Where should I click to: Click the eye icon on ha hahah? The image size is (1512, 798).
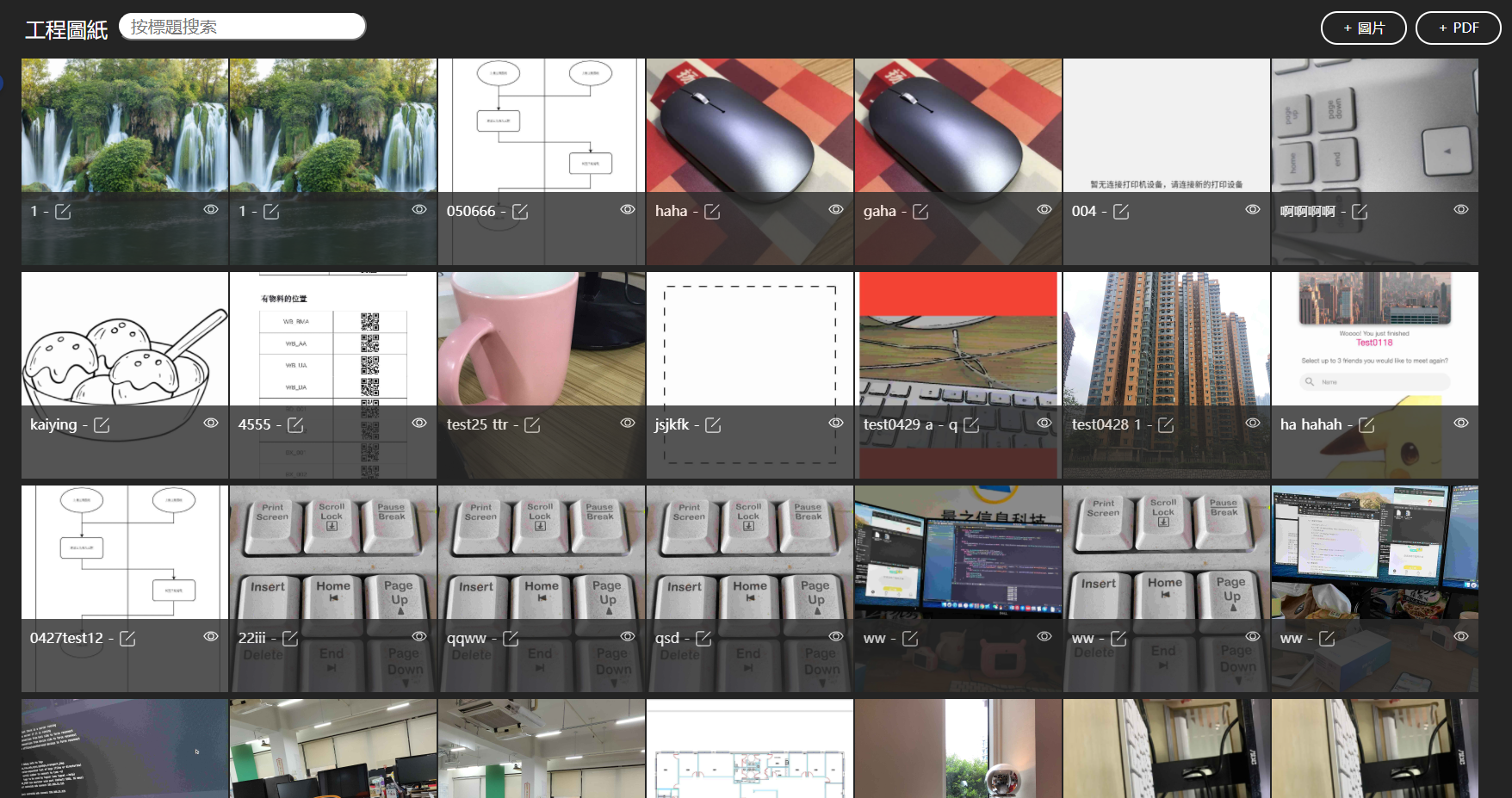tap(1461, 423)
